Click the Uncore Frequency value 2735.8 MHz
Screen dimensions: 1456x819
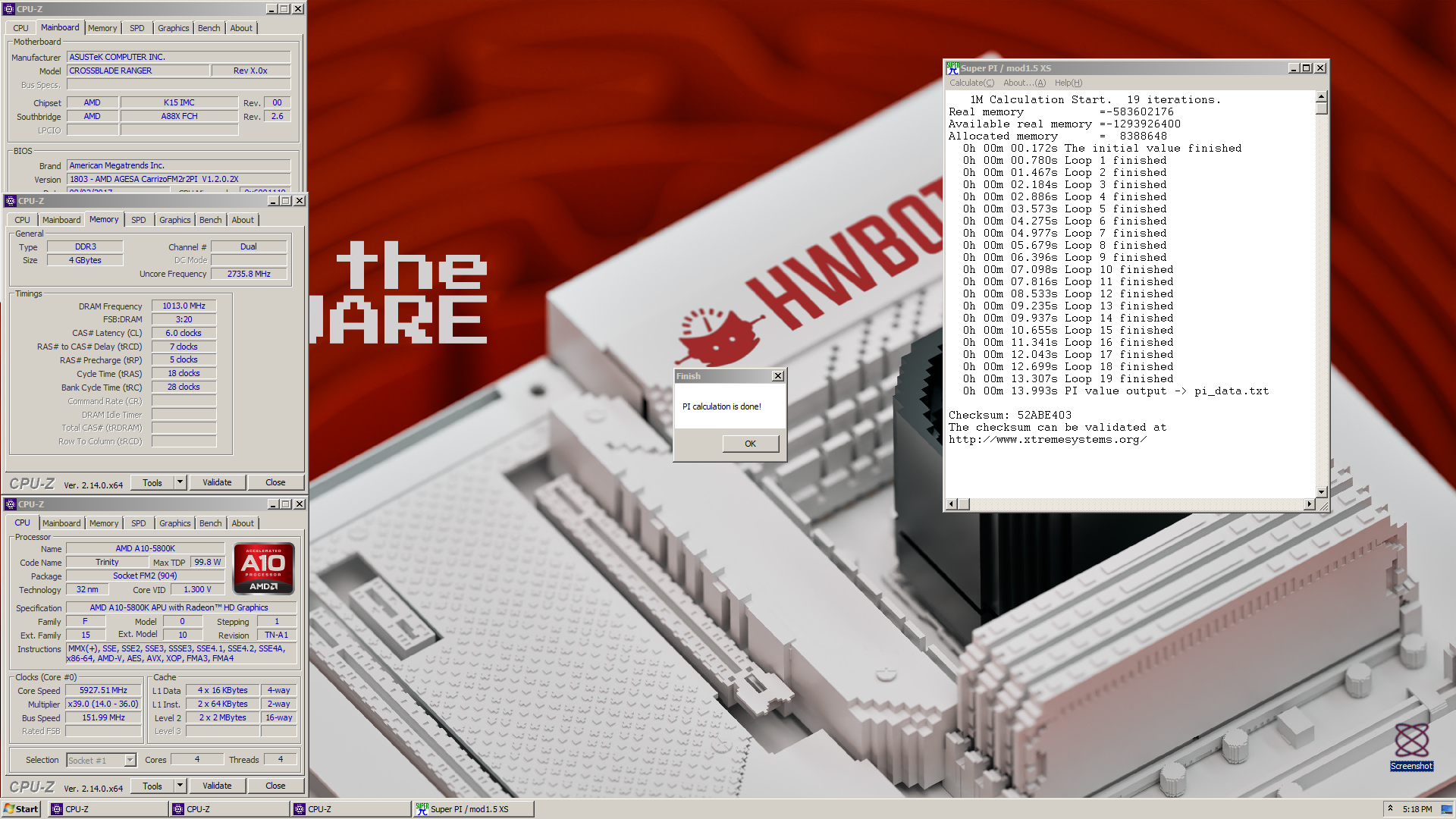click(249, 274)
